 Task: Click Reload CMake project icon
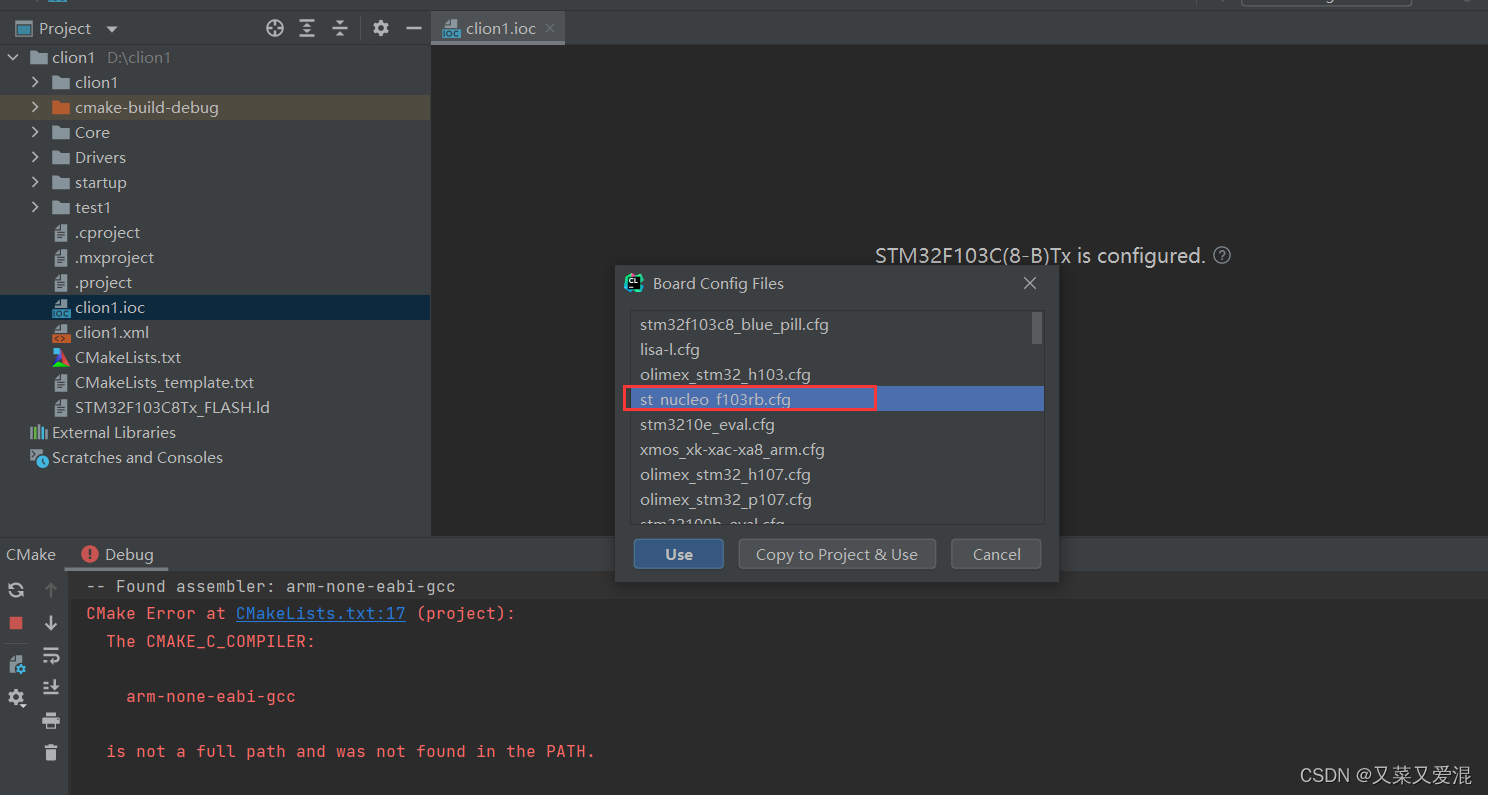click(x=16, y=590)
